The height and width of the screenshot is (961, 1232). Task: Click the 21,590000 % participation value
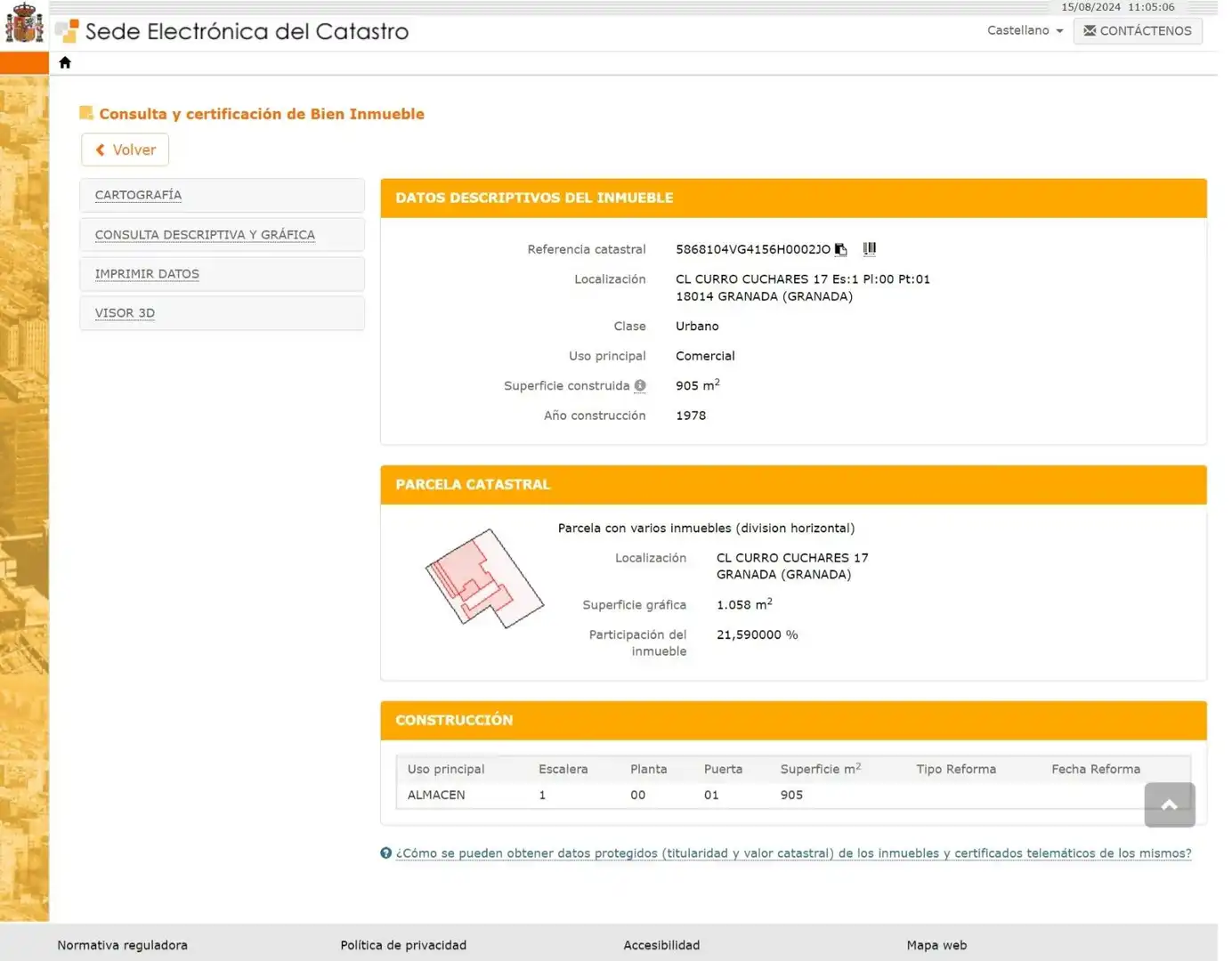(757, 634)
